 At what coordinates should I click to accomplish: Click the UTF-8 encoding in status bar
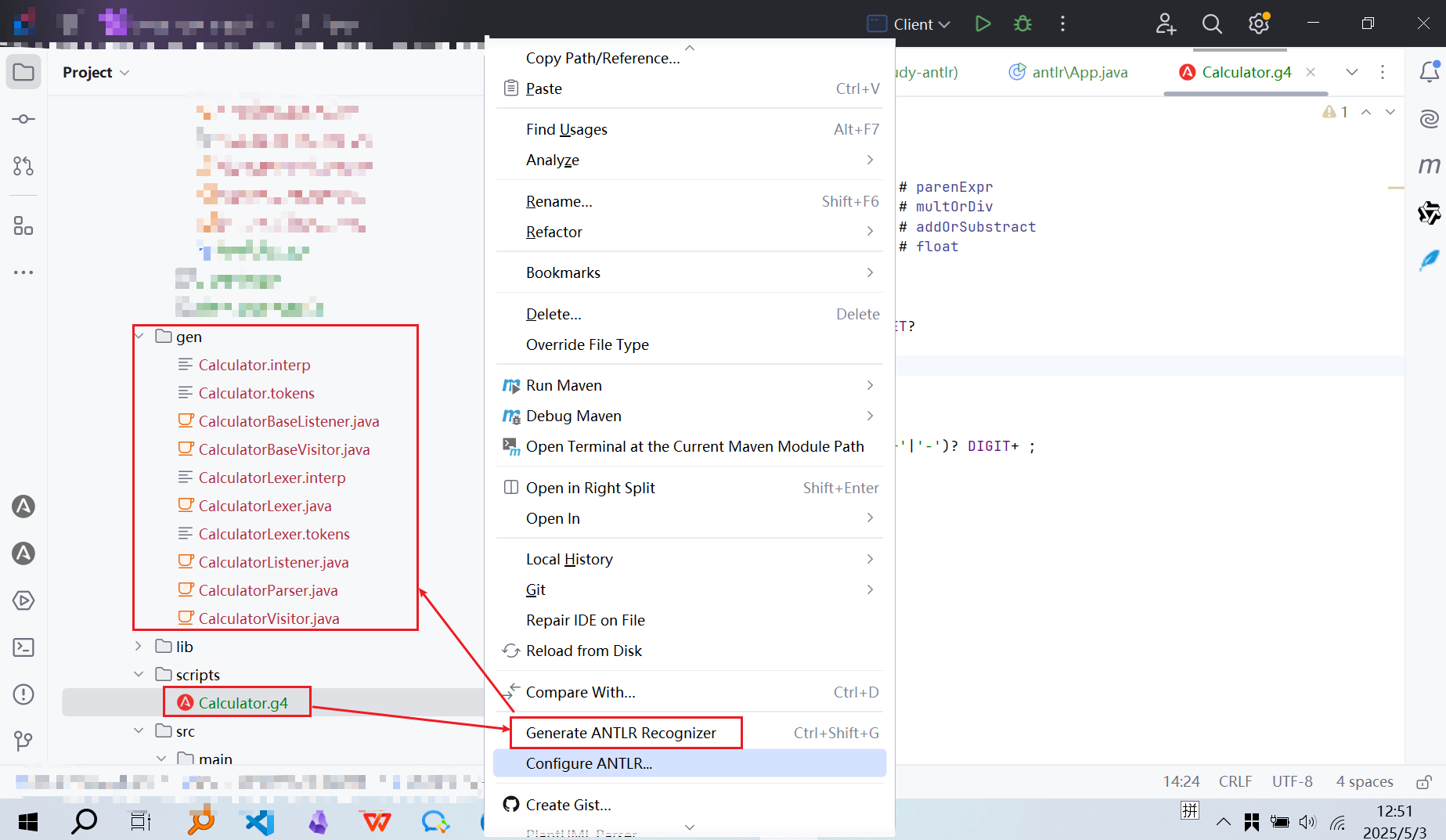click(1292, 781)
